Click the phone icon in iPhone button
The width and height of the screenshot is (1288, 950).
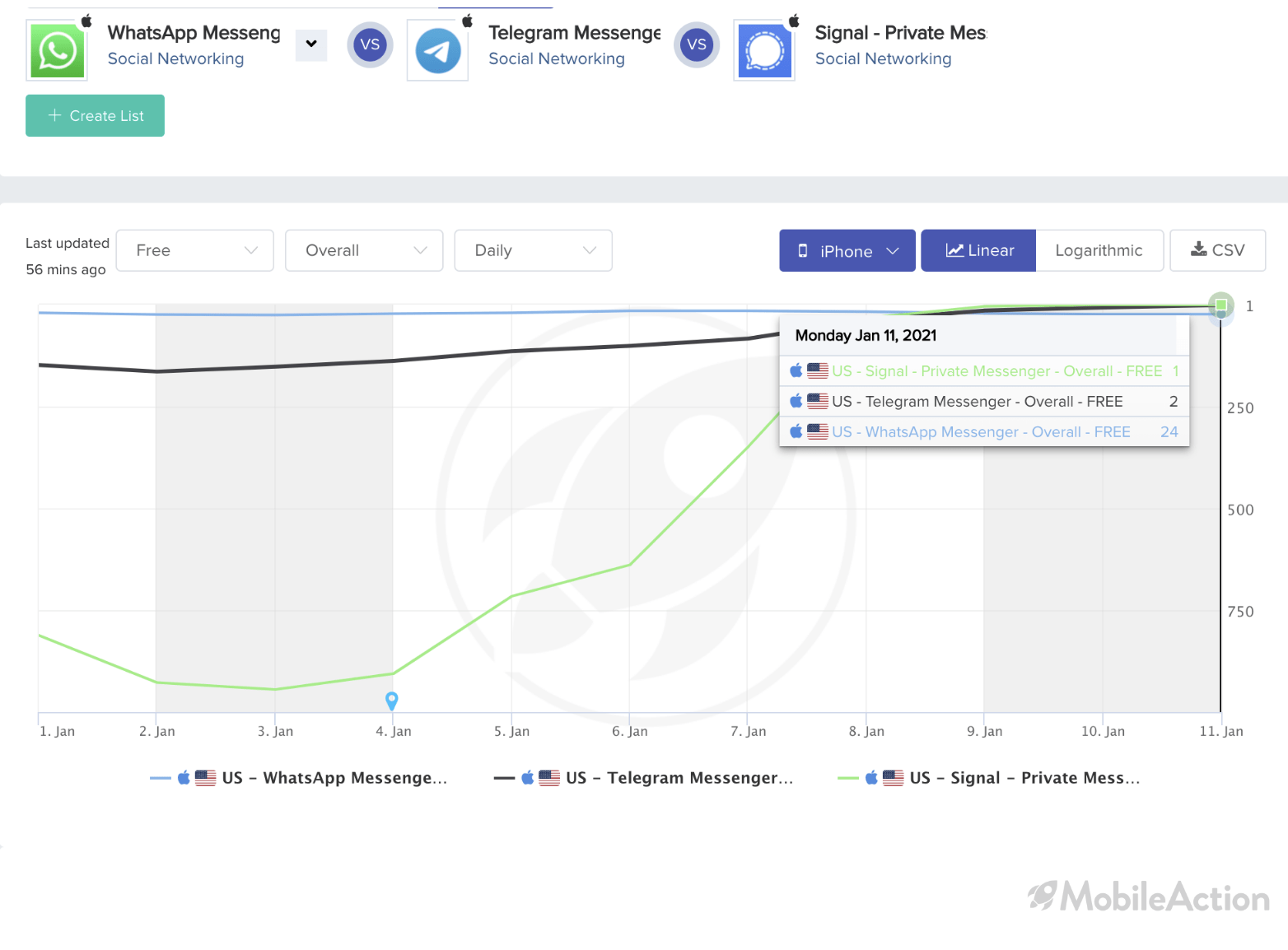[803, 250]
